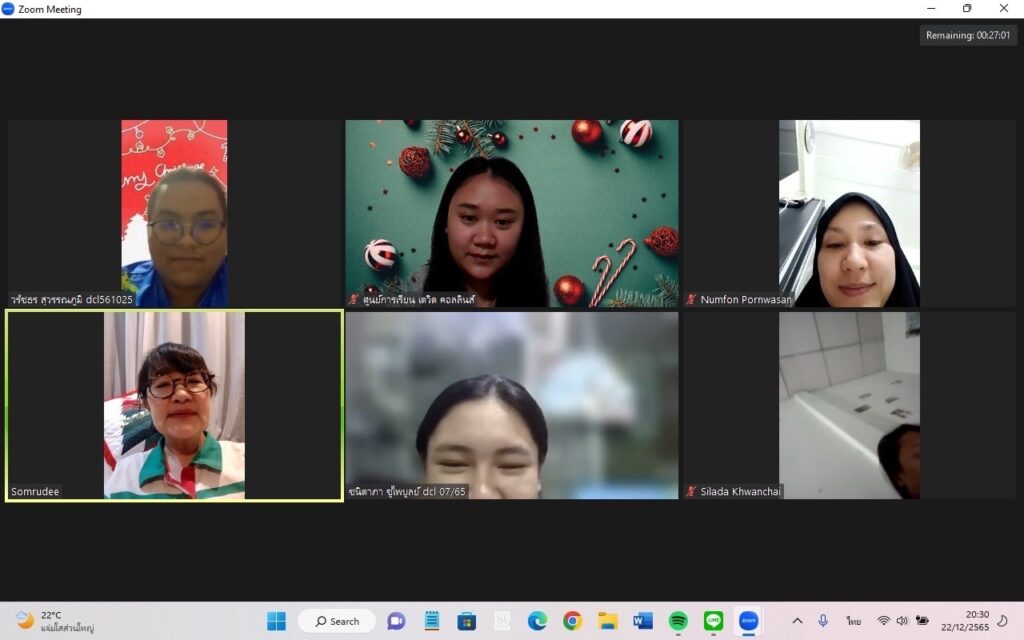Open Spotify from the taskbar
1024x640 pixels.
pyautogui.click(x=678, y=621)
